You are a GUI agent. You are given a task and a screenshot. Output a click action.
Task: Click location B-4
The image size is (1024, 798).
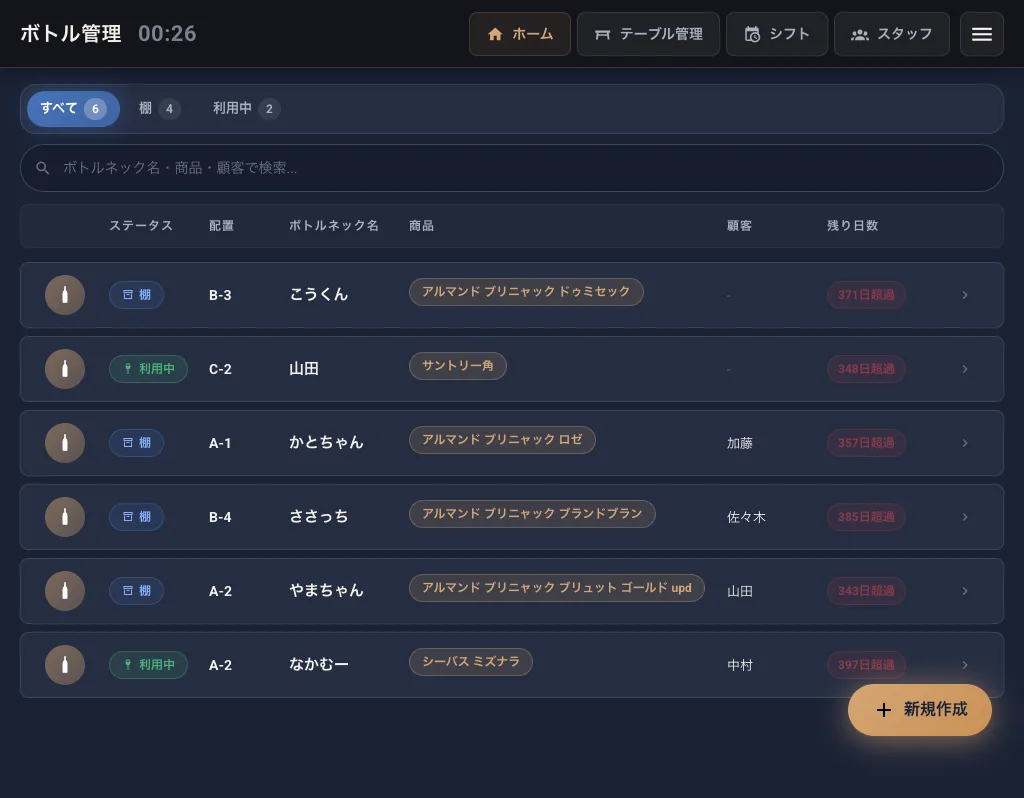(220, 517)
